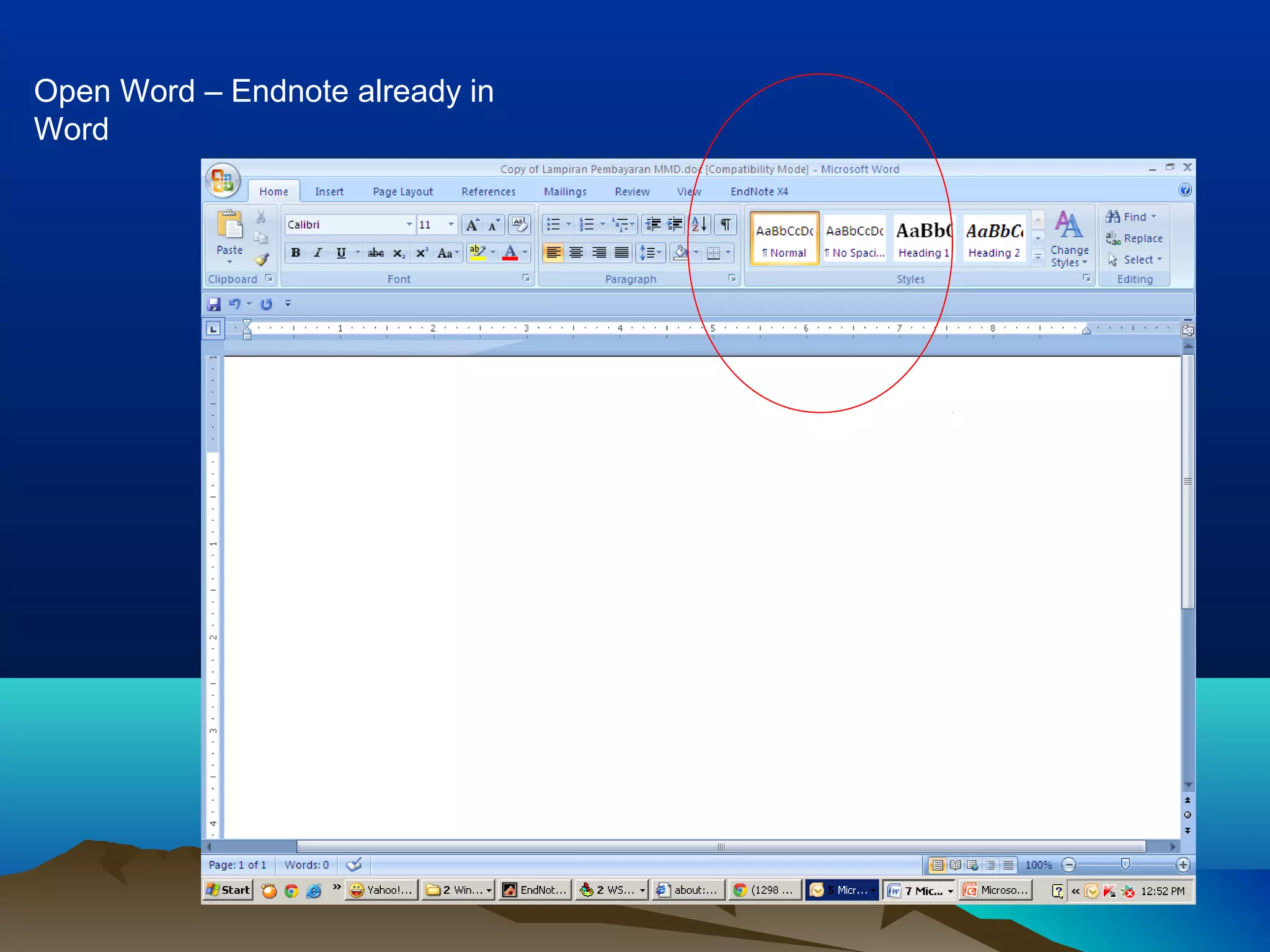Toggle the ruler view button above scrollbar
This screenshot has width=1270, height=952.
pyautogui.click(x=1188, y=330)
